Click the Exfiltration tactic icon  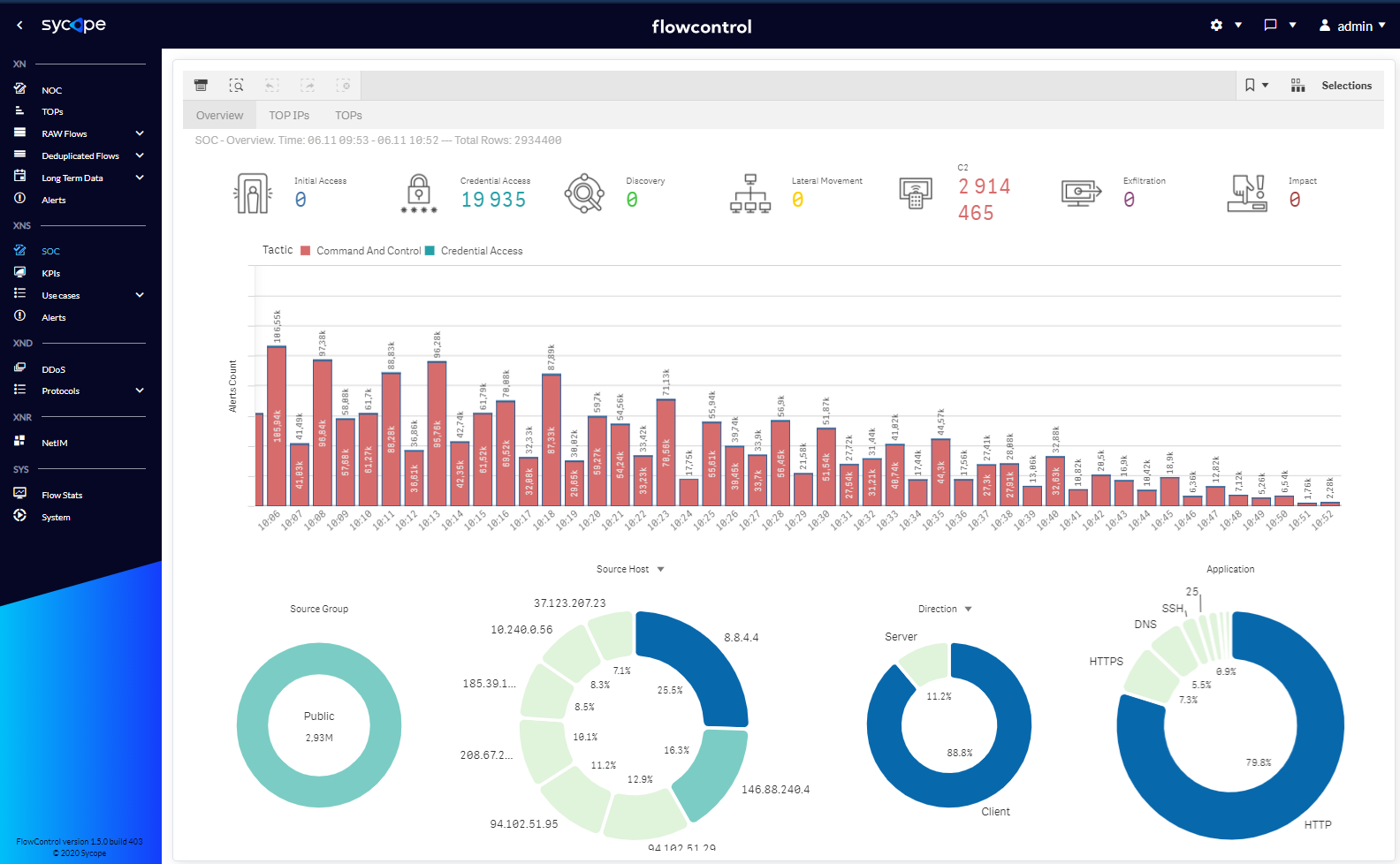[1081, 193]
